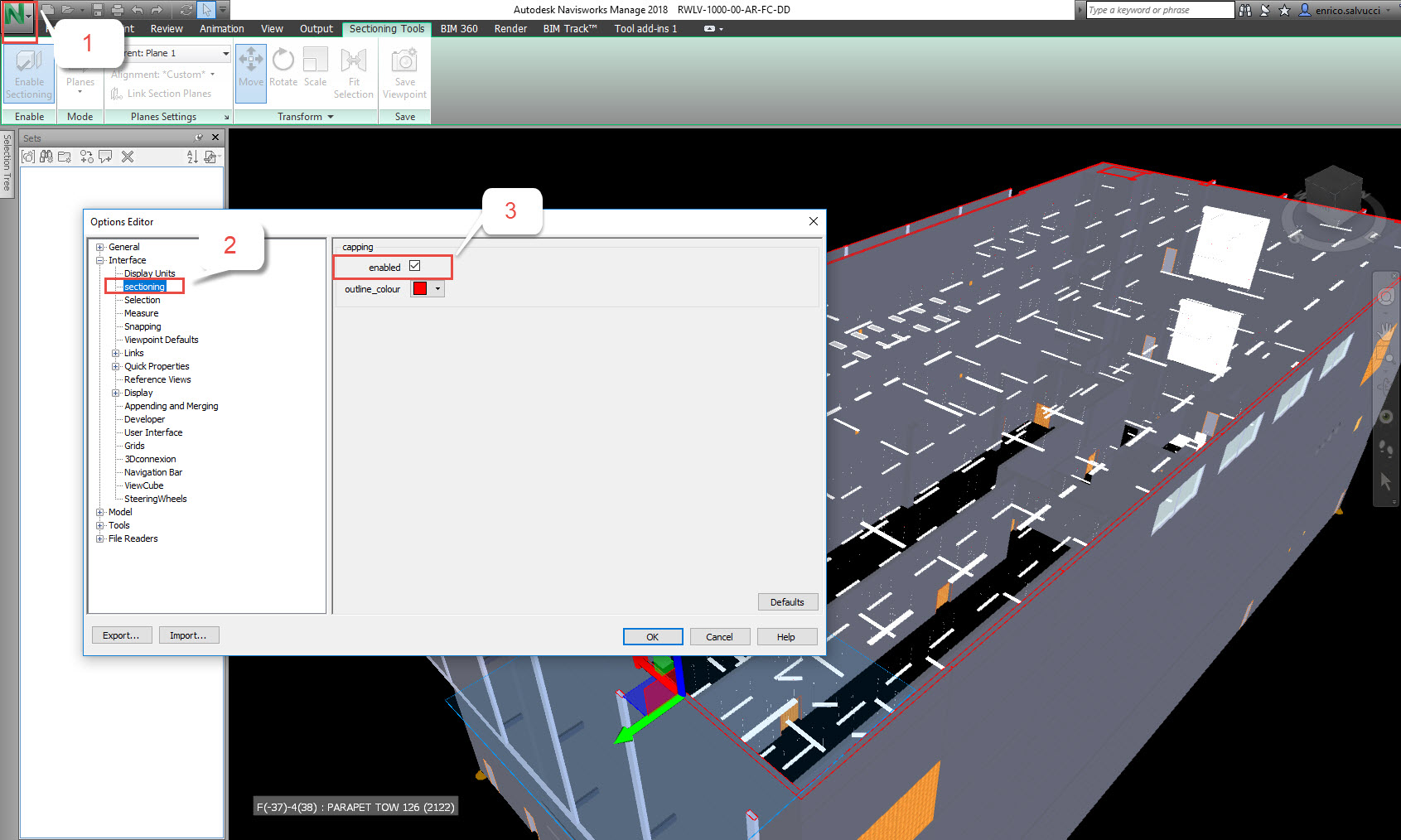Click the Export... button
Image resolution: width=1401 pixels, height=840 pixels.
121,635
